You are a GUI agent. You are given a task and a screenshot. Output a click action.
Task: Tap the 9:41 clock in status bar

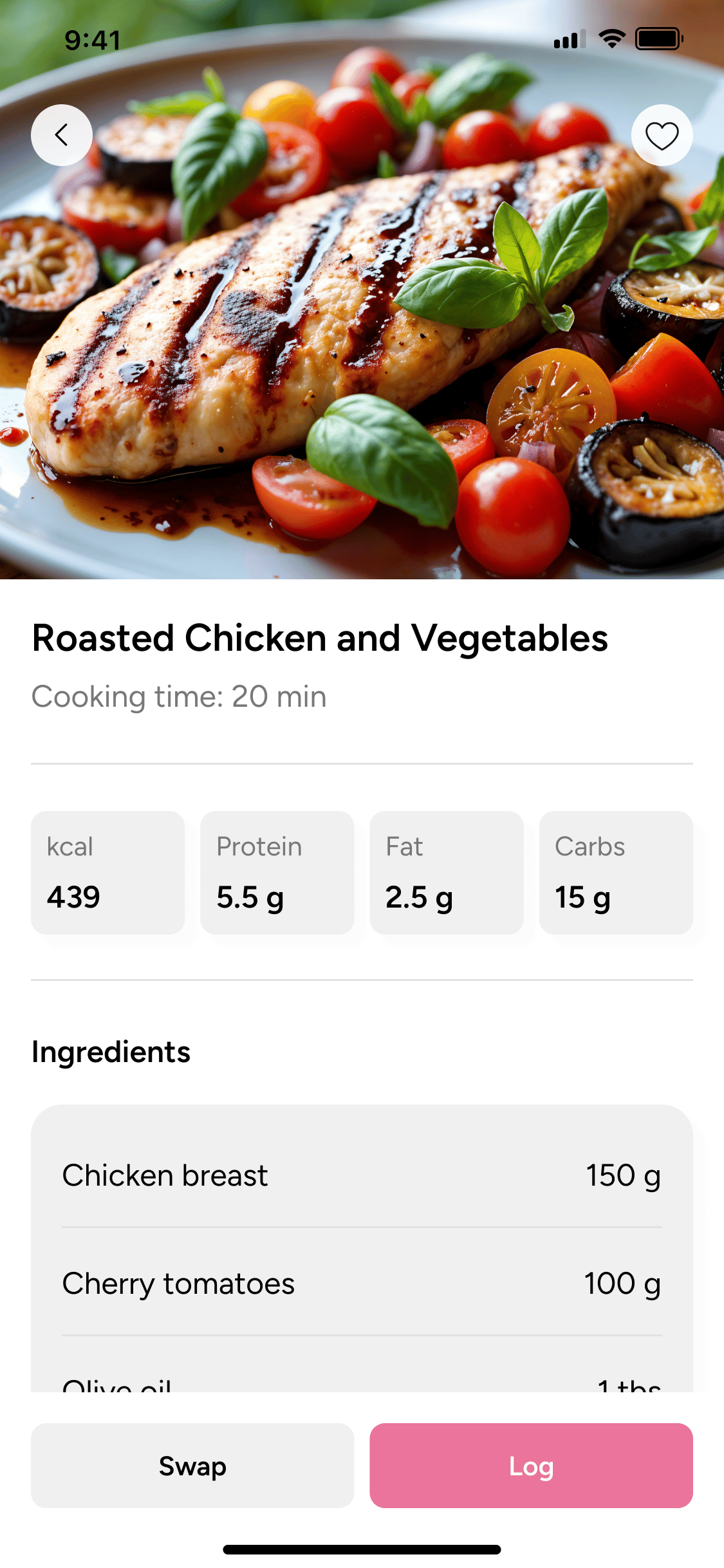[x=93, y=41]
